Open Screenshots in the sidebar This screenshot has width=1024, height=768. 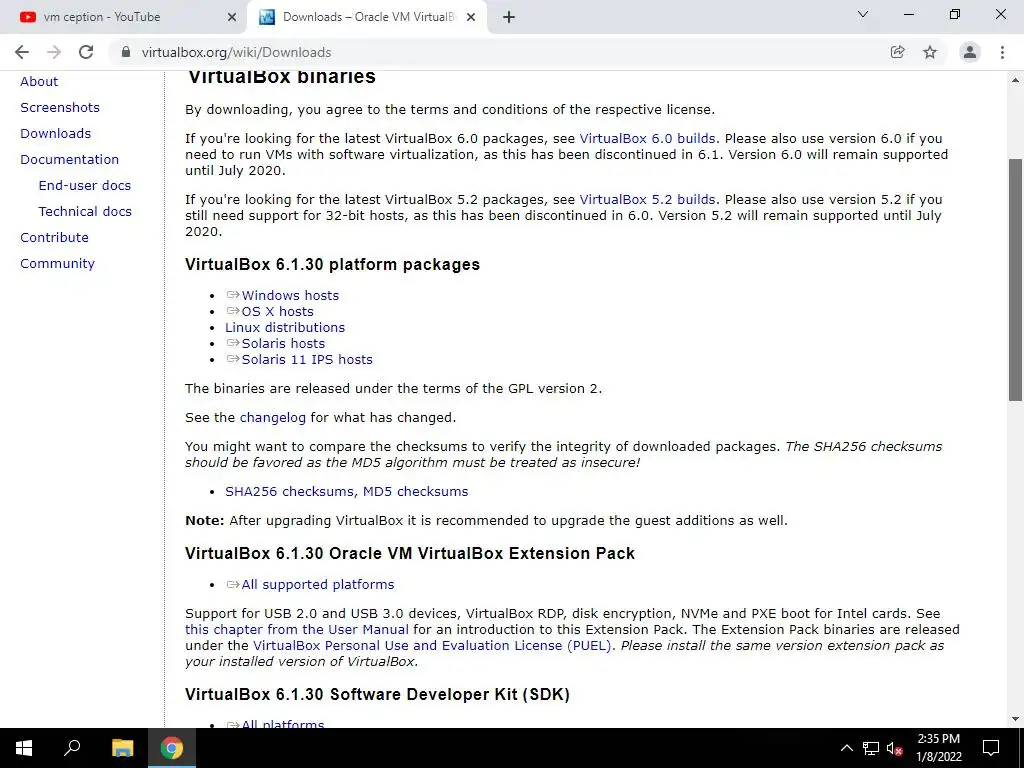59,108
